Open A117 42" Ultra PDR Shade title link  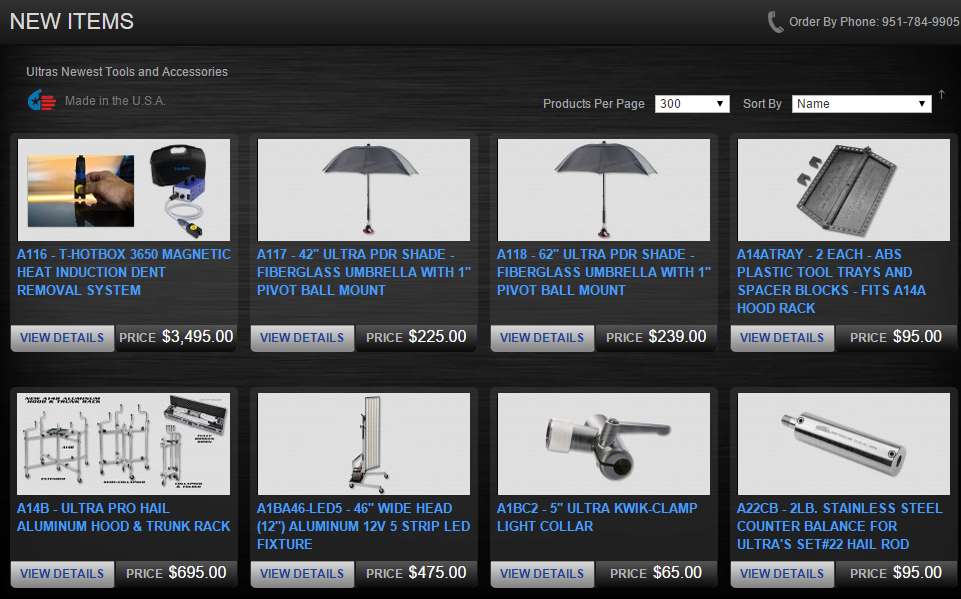[x=364, y=272]
